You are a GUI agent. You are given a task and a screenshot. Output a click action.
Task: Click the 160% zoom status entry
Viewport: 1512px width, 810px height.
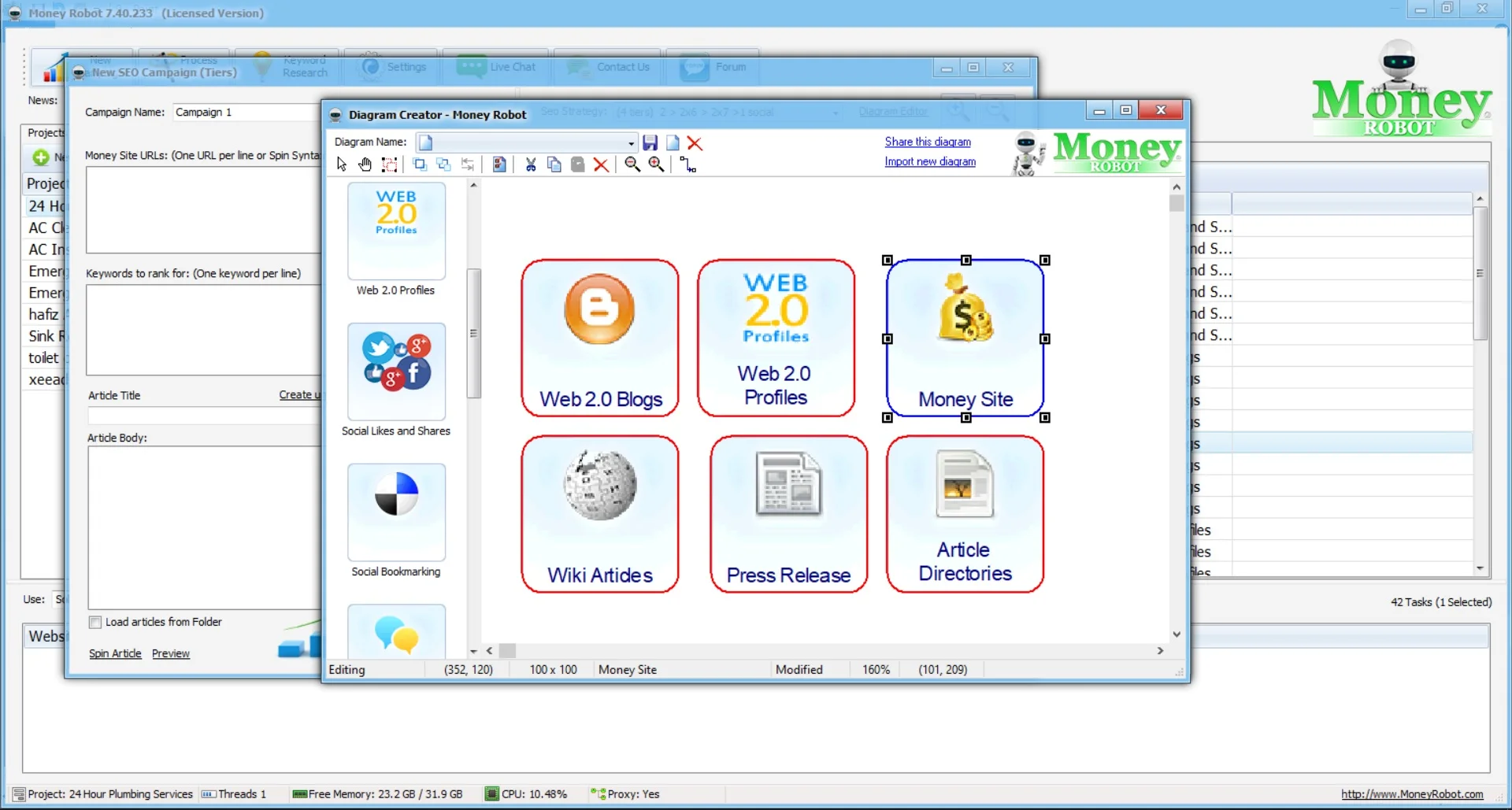click(x=876, y=670)
